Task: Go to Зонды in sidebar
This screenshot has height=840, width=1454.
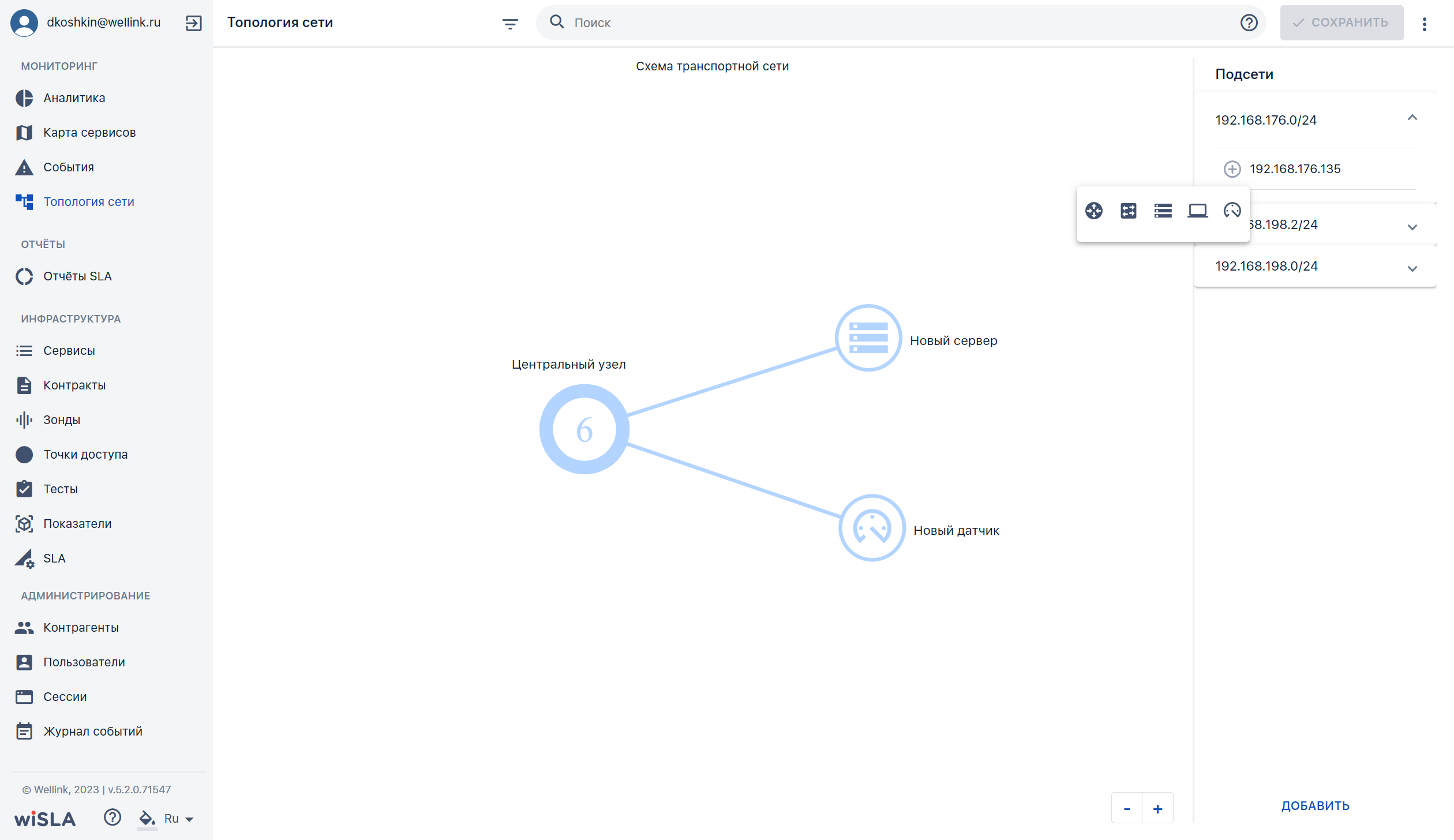Action: [x=62, y=420]
